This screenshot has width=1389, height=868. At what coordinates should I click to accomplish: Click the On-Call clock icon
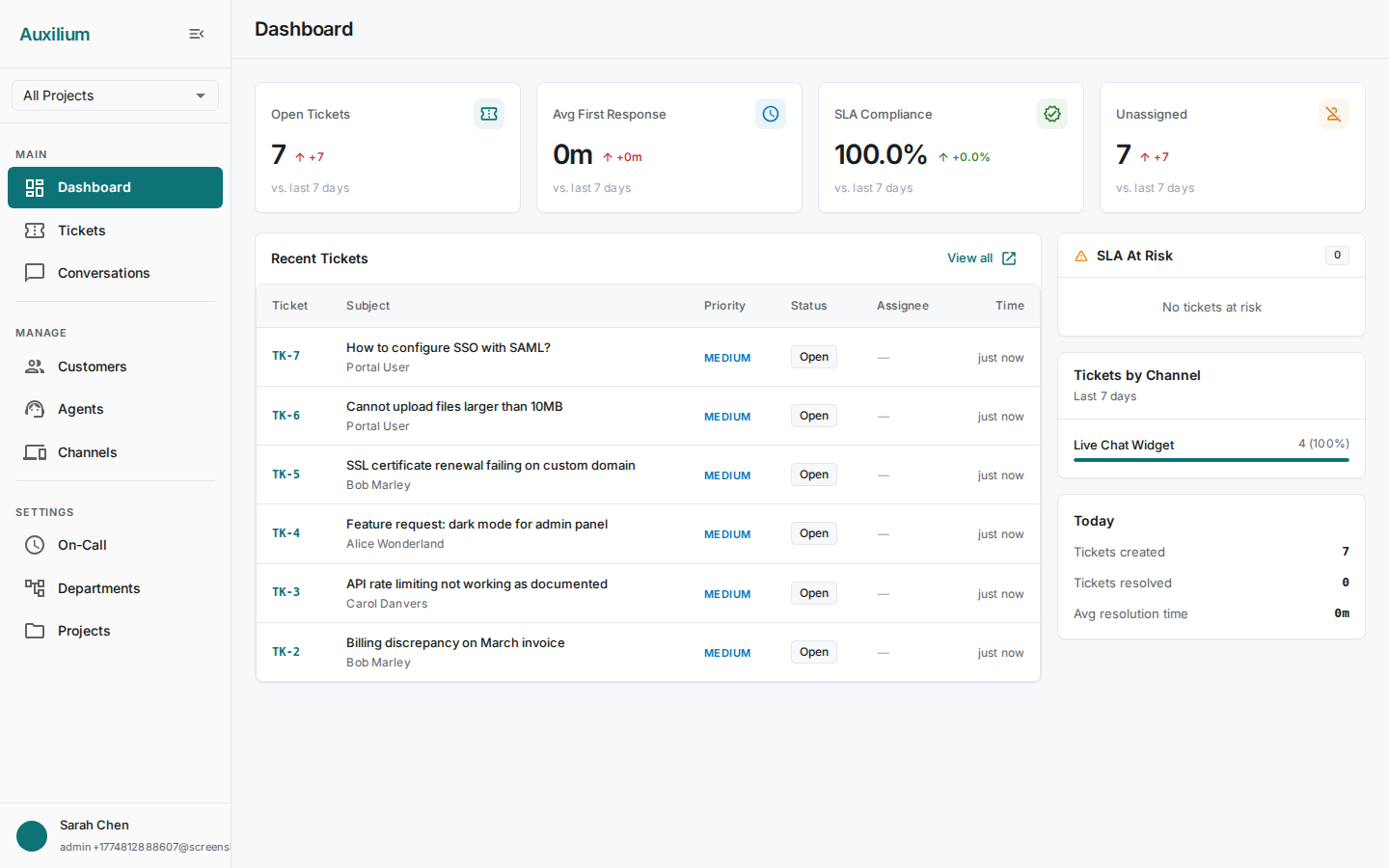[x=35, y=545]
